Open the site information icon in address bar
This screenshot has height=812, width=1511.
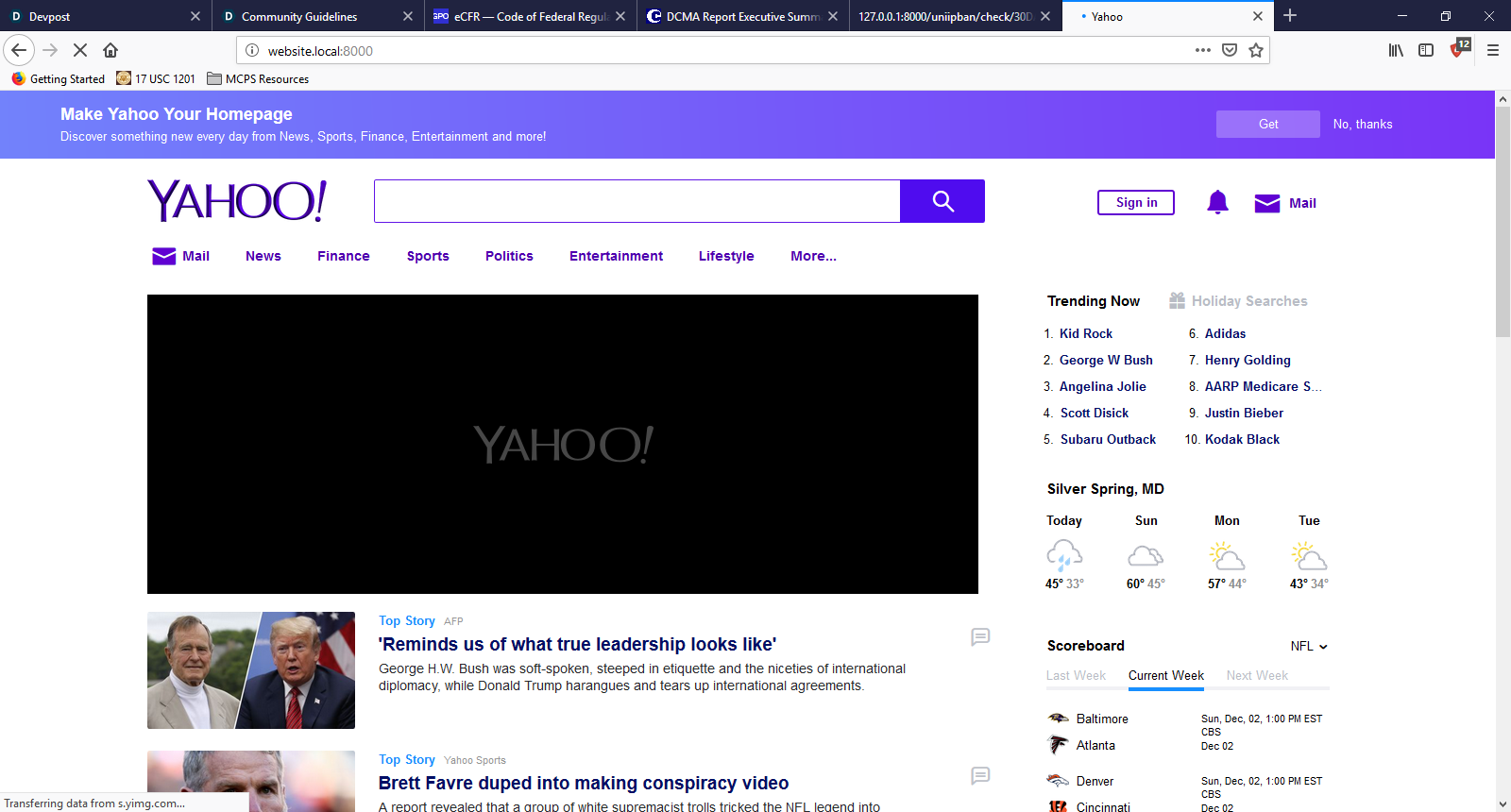[252, 50]
